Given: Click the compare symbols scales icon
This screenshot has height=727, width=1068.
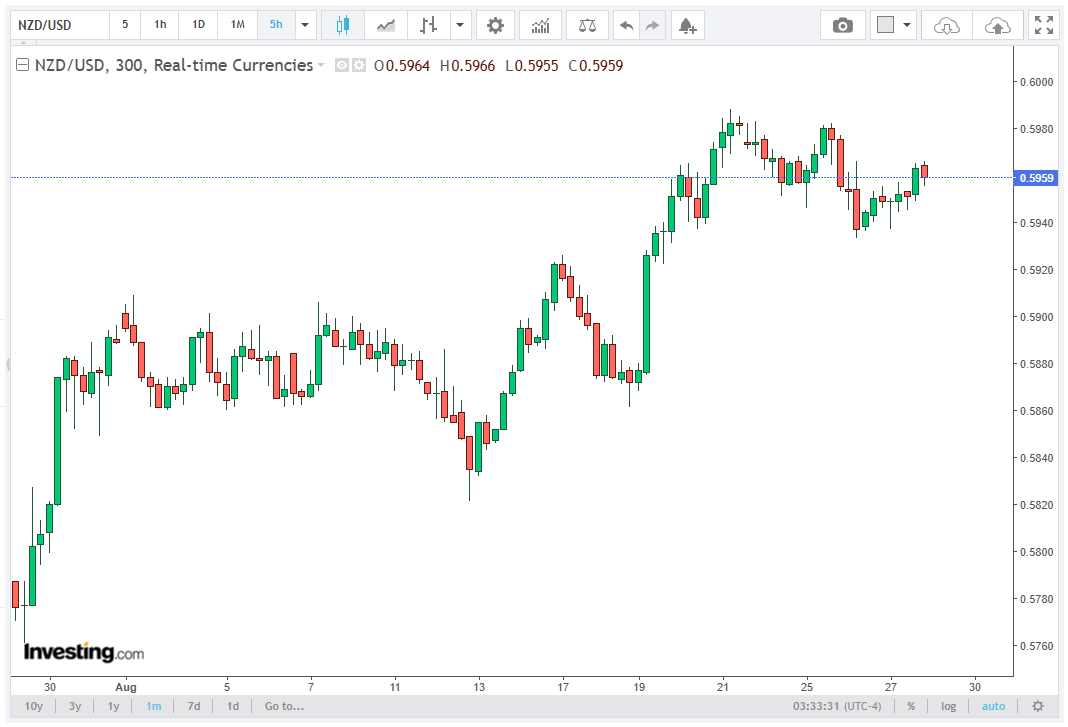Looking at the screenshot, I should [x=587, y=25].
